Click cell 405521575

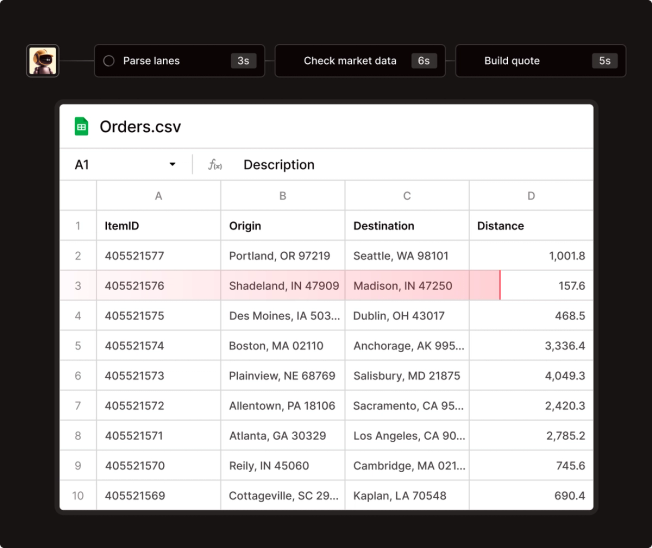point(158,316)
